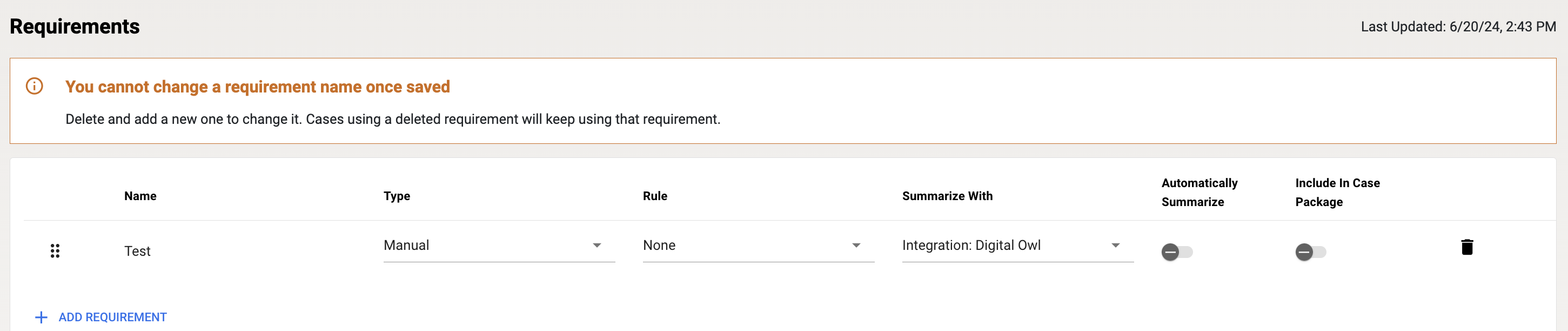Click the Requirements page heading
Screen dimensions: 1568x331
click(x=75, y=26)
